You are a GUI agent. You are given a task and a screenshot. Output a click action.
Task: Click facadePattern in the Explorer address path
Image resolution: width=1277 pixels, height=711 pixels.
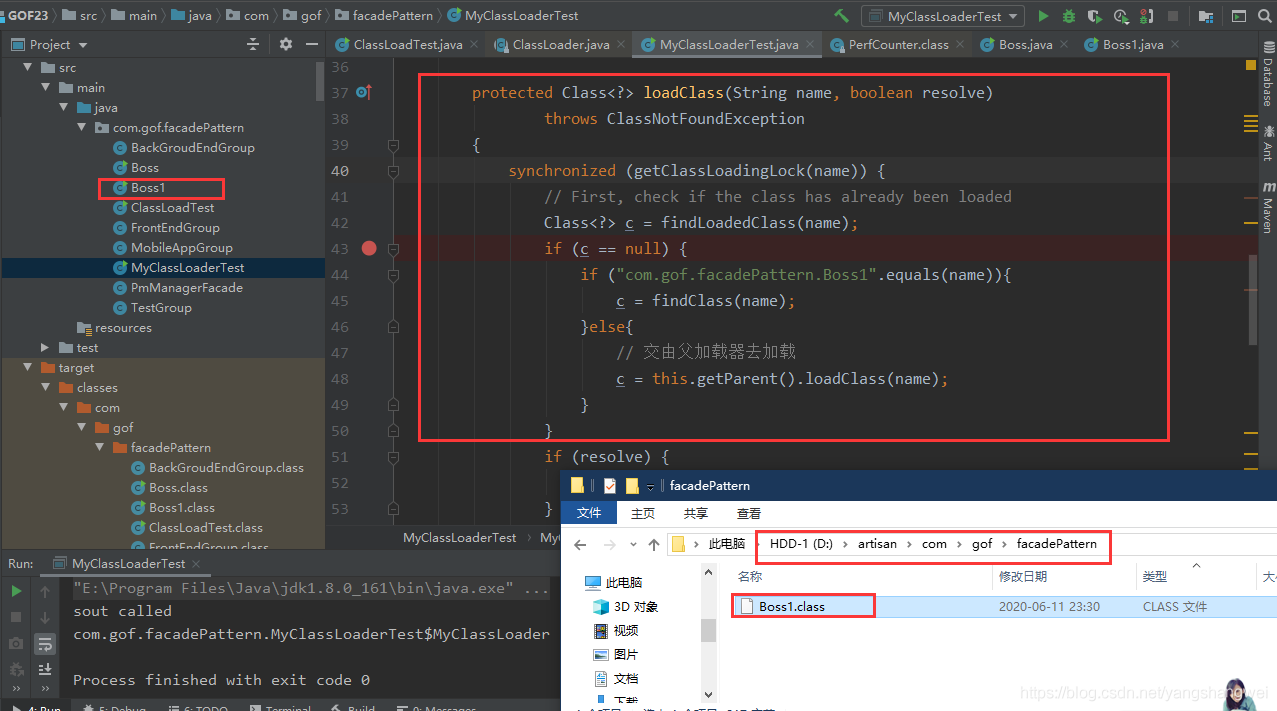(x=1056, y=544)
